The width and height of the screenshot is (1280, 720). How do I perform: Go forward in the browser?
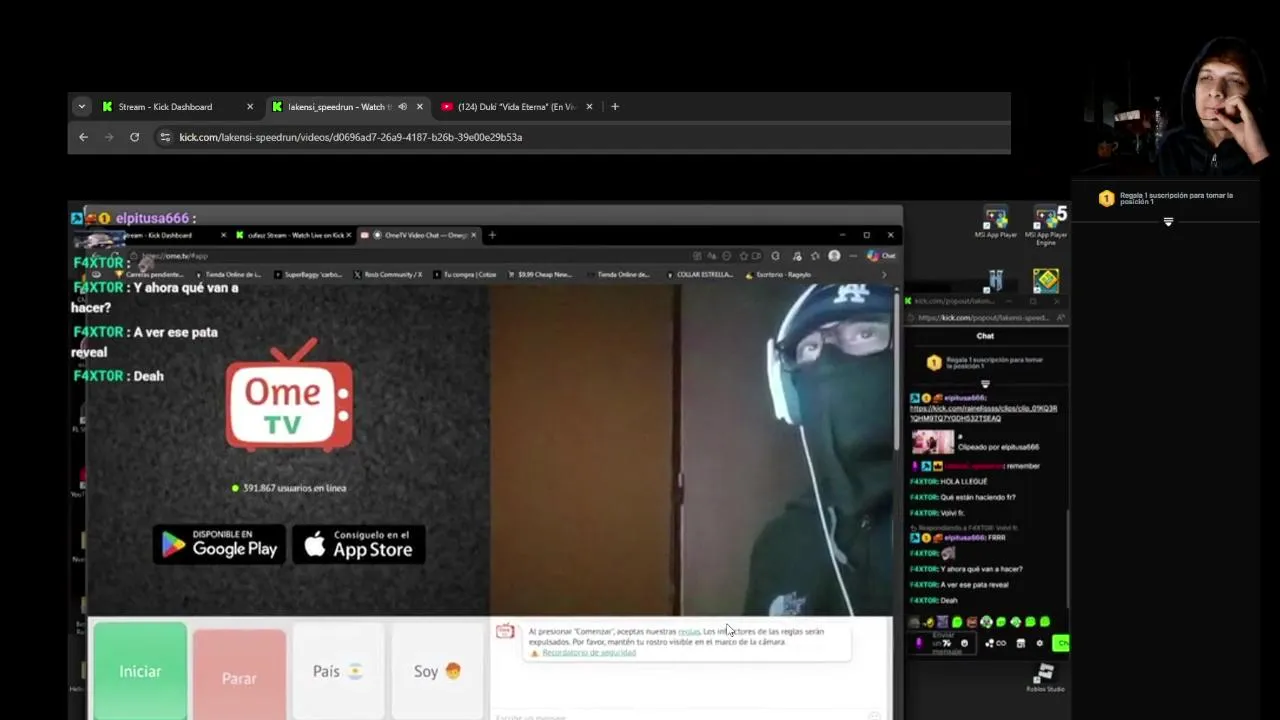(109, 137)
